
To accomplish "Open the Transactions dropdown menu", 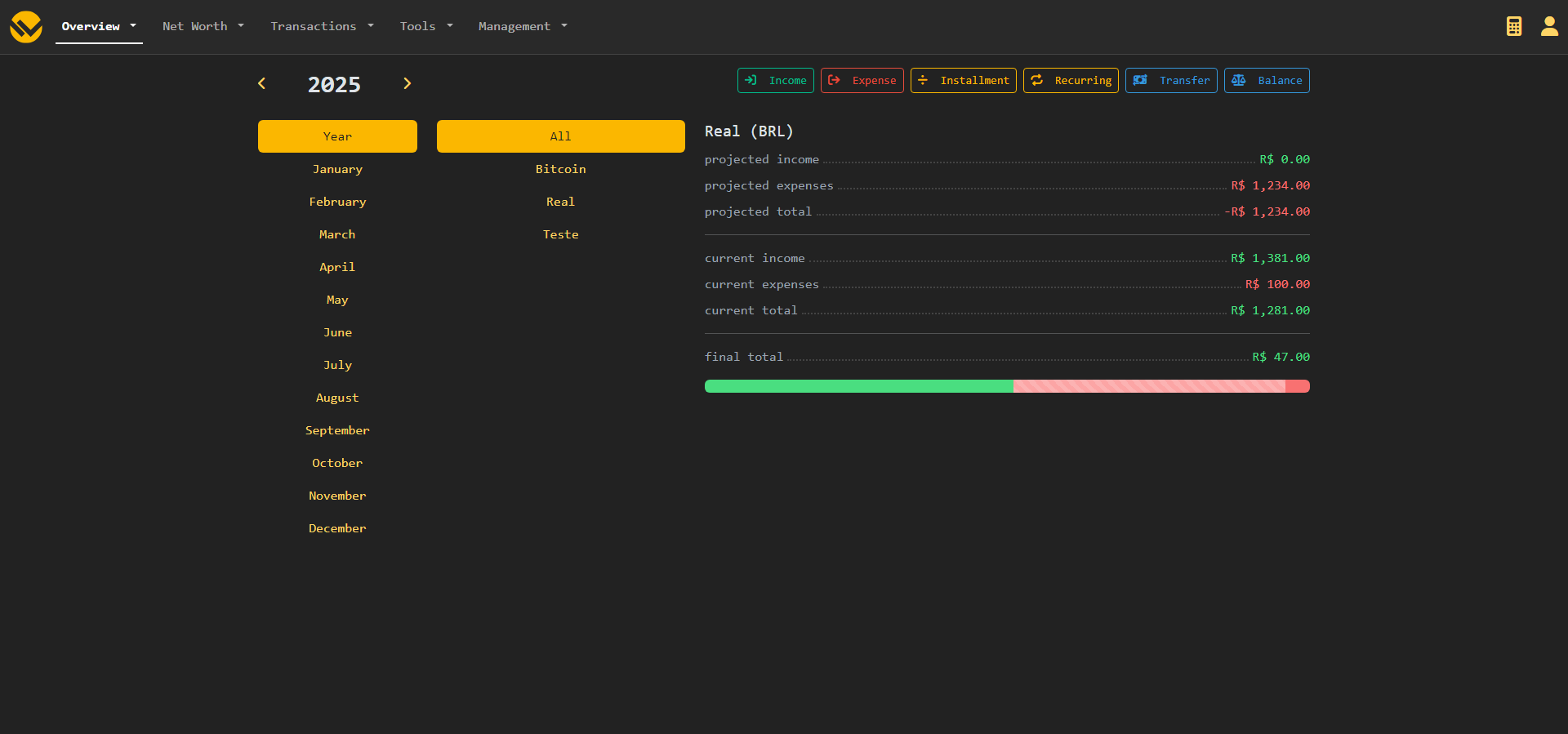I will click(322, 26).
